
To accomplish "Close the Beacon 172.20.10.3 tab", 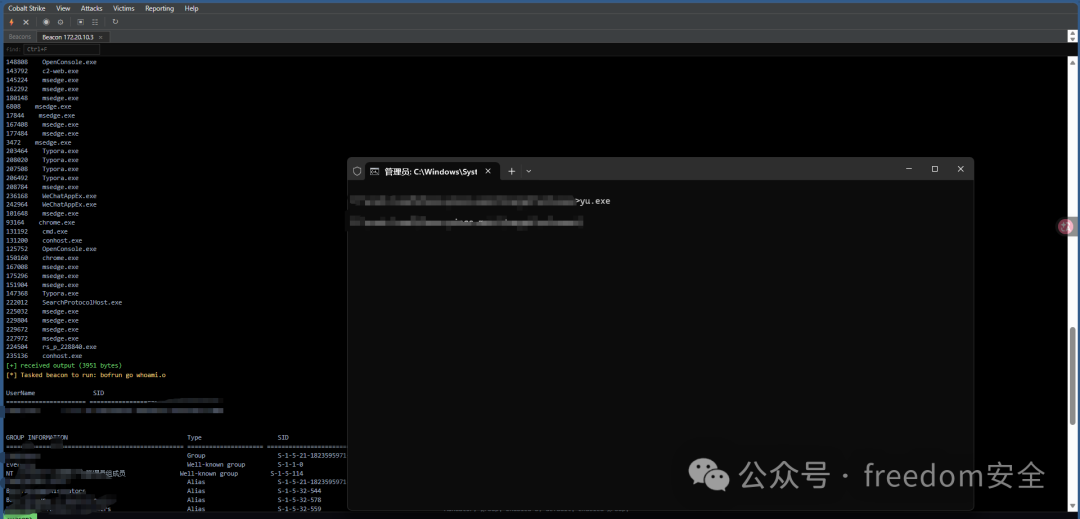I will tap(101, 37).
